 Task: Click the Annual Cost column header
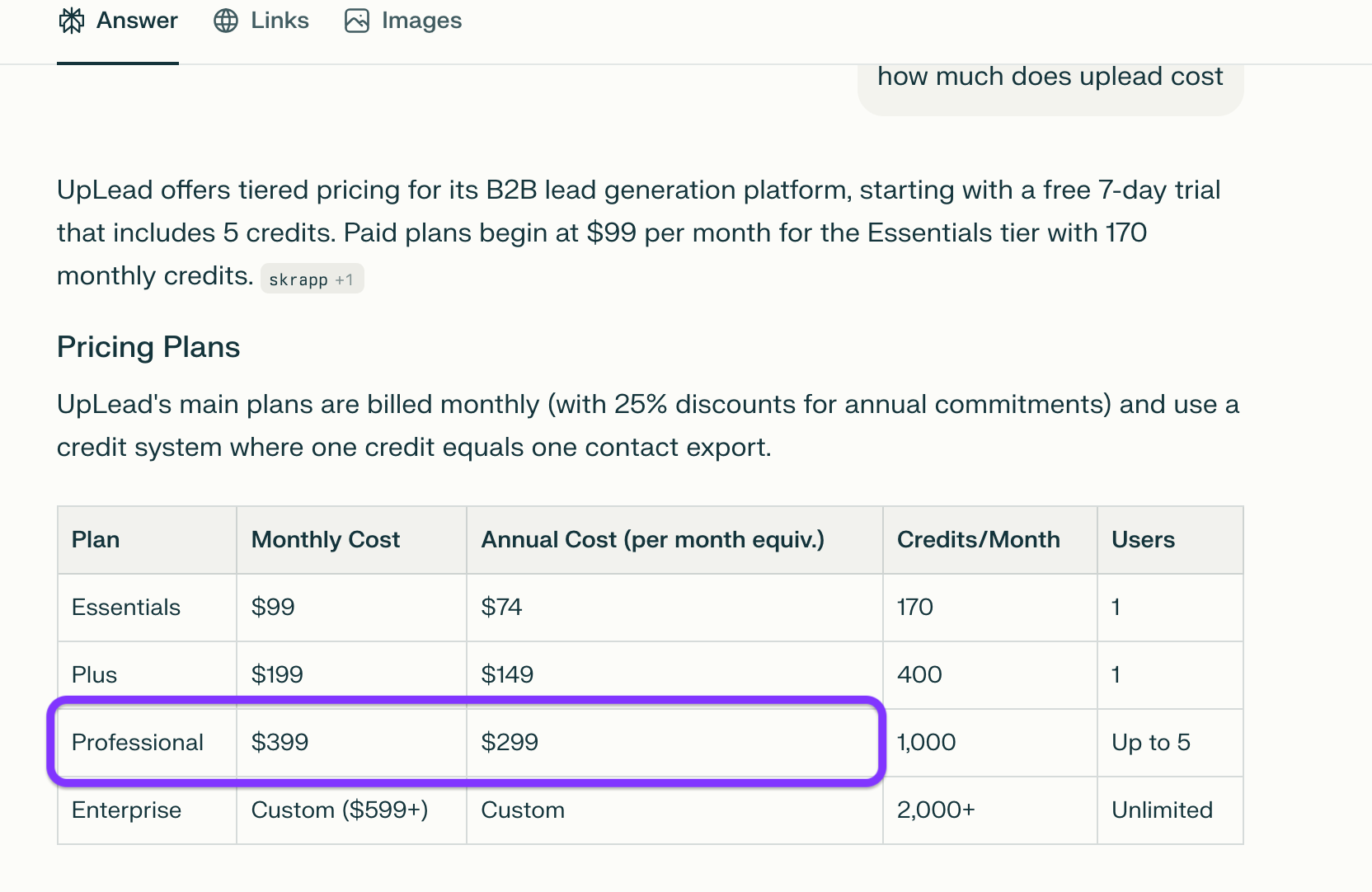(652, 540)
